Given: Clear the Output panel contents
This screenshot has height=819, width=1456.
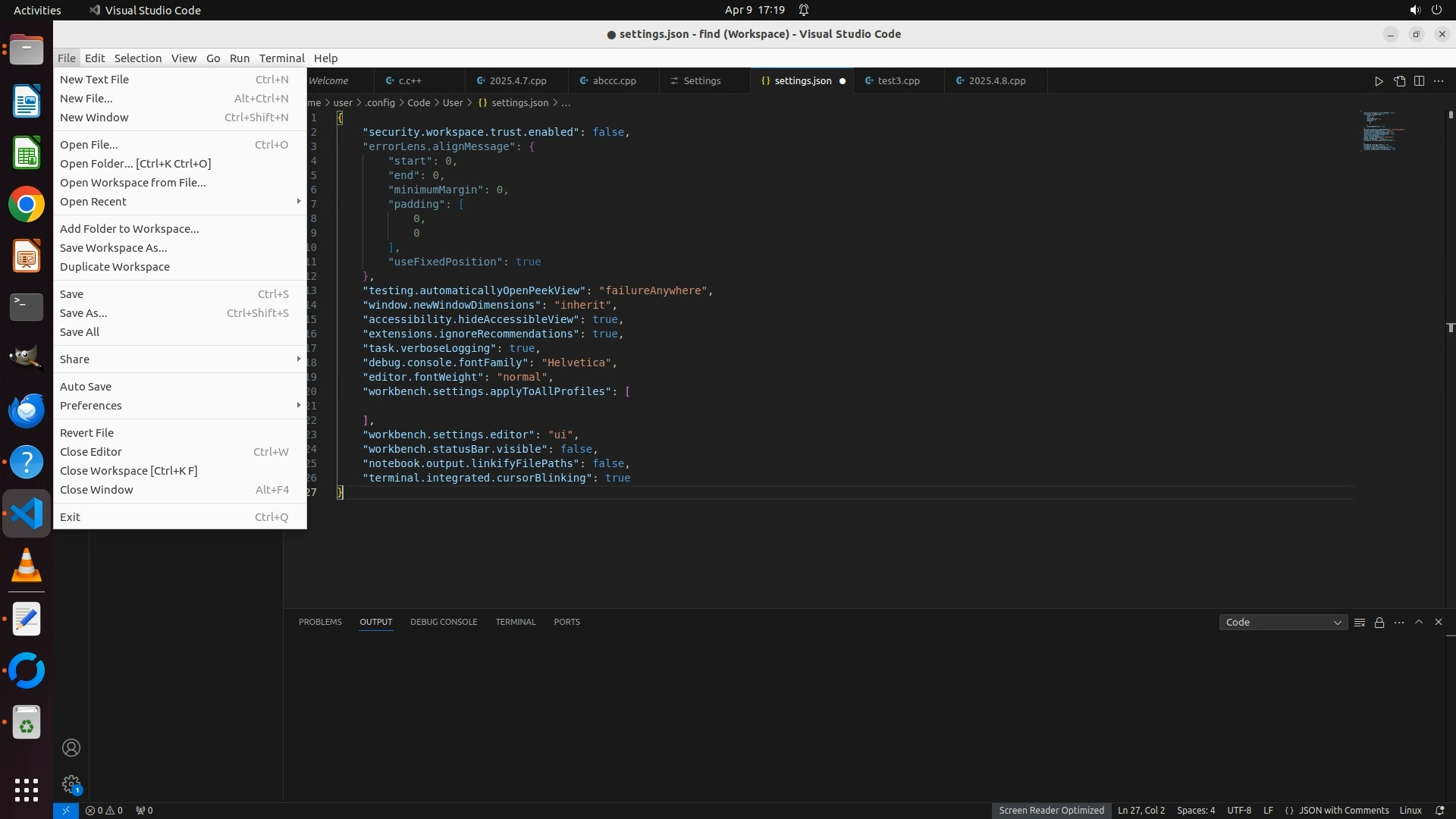Looking at the screenshot, I should (1360, 623).
